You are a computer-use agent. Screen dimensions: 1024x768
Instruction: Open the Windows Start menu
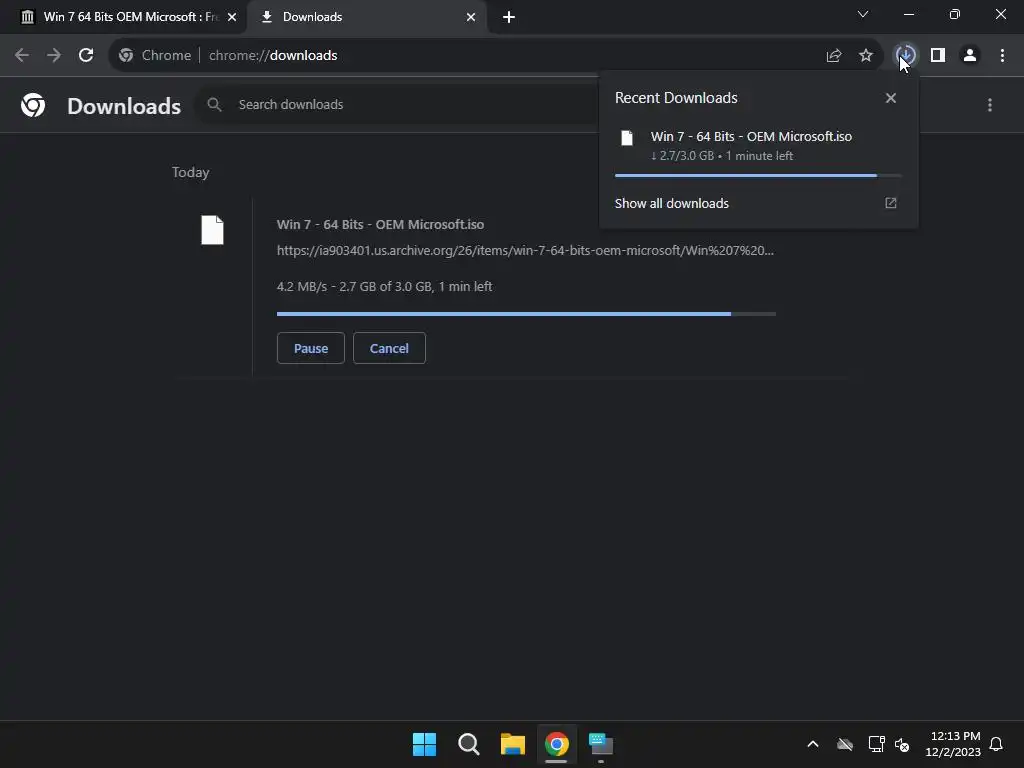pos(424,744)
